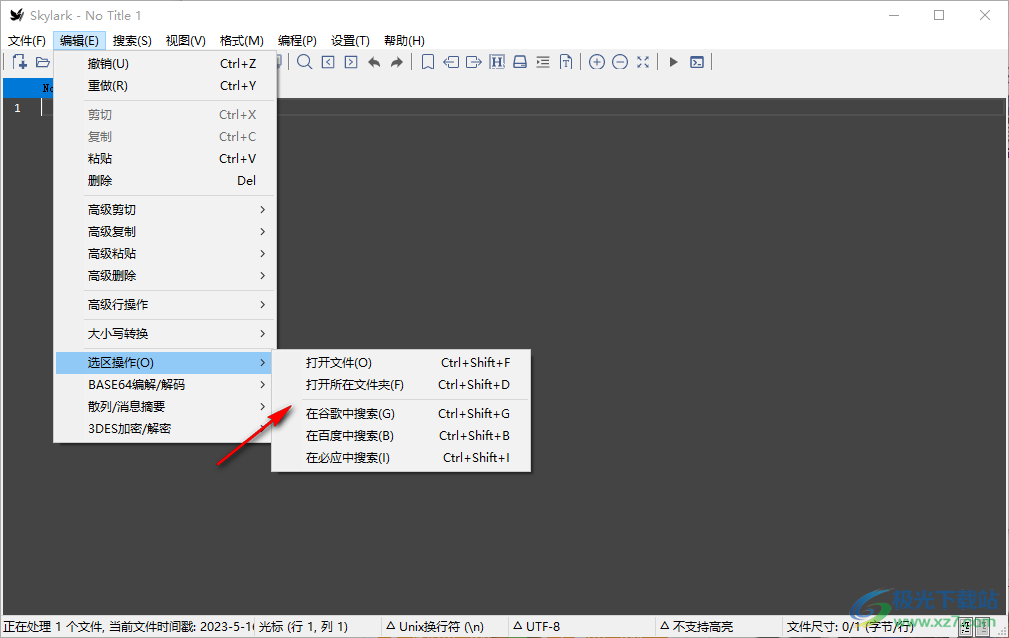Select 打开所在文件夹(F) in the submenu
Screen dimensions: 1009x638
point(401,384)
